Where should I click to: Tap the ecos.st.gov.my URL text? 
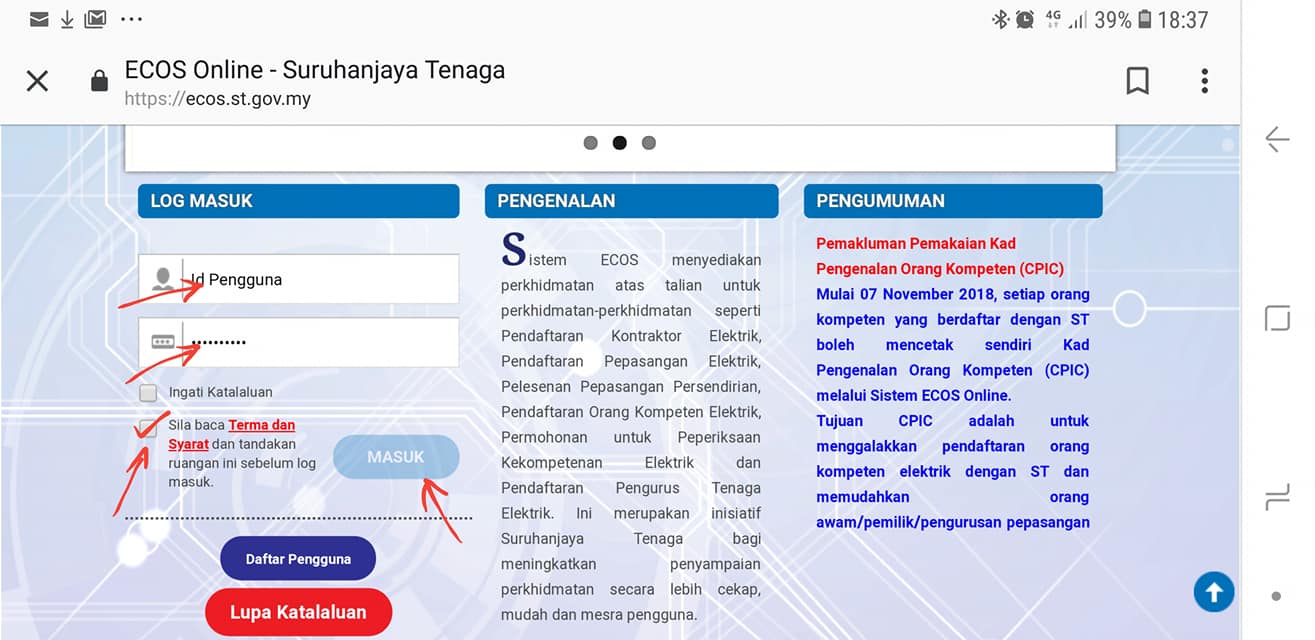point(217,99)
